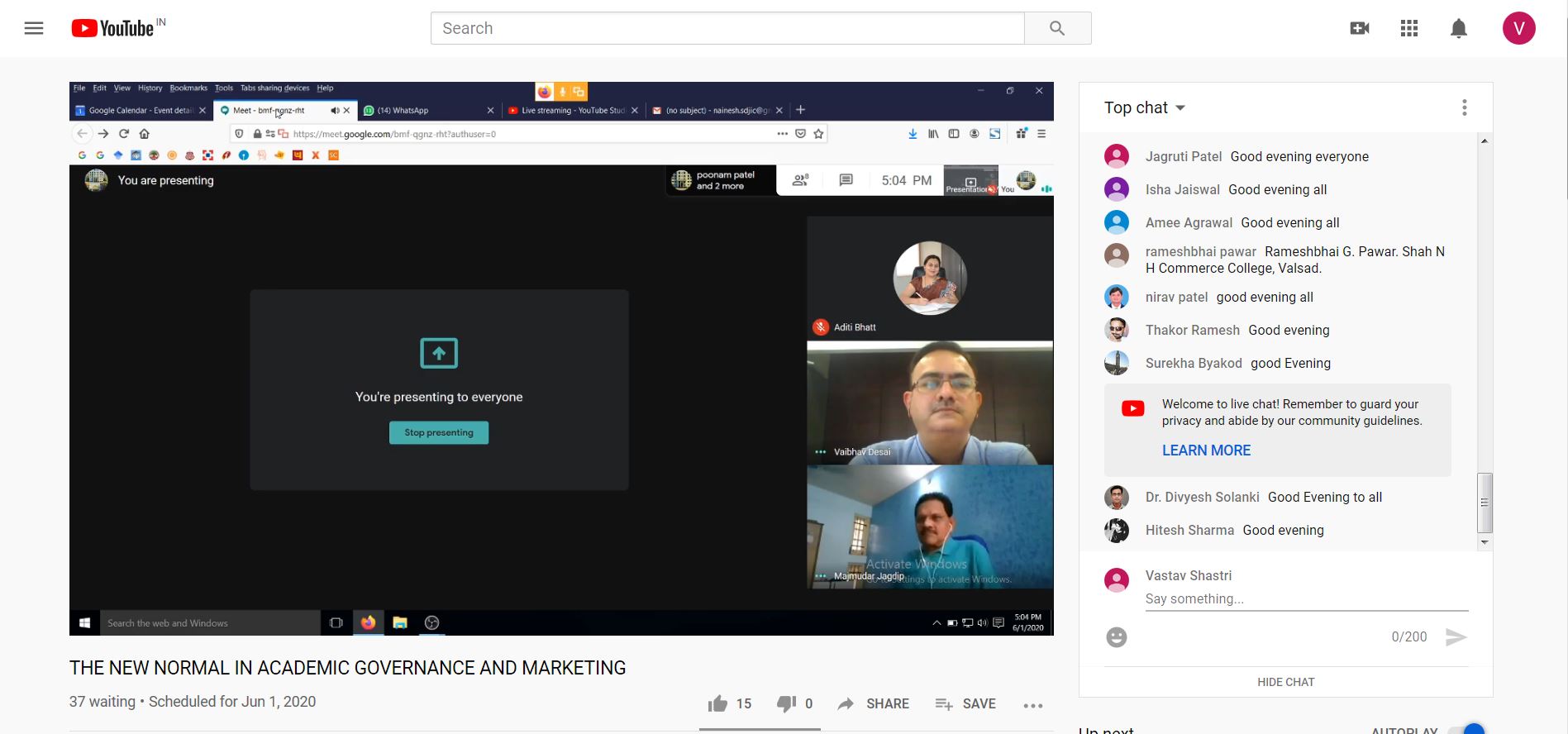The image size is (1568, 734).
Task: Click the chat scrollbar up arrow
Action: coord(1485,141)
